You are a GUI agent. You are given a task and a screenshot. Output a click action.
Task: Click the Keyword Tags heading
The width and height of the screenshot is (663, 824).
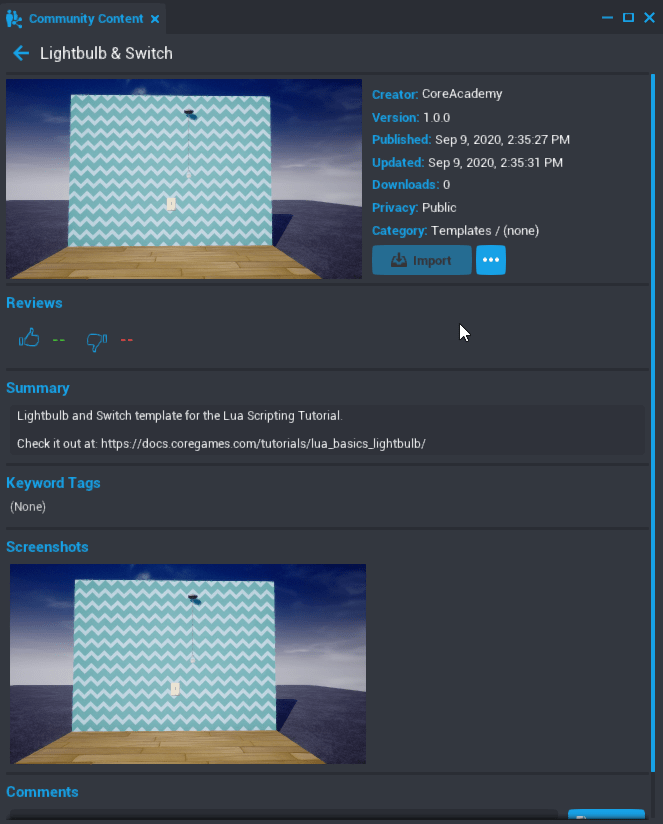(53, 483)
